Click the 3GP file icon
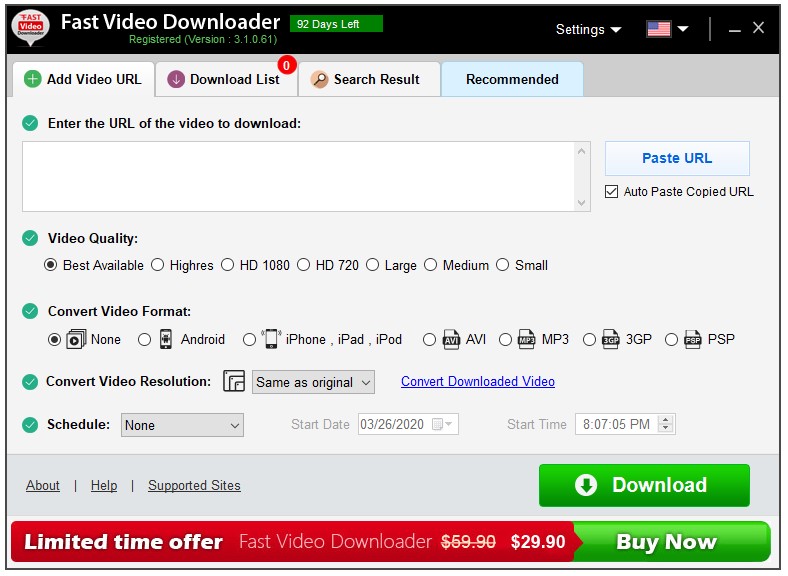Image resolution: width=788 pixels, height=576 pixels. (611, 340)
